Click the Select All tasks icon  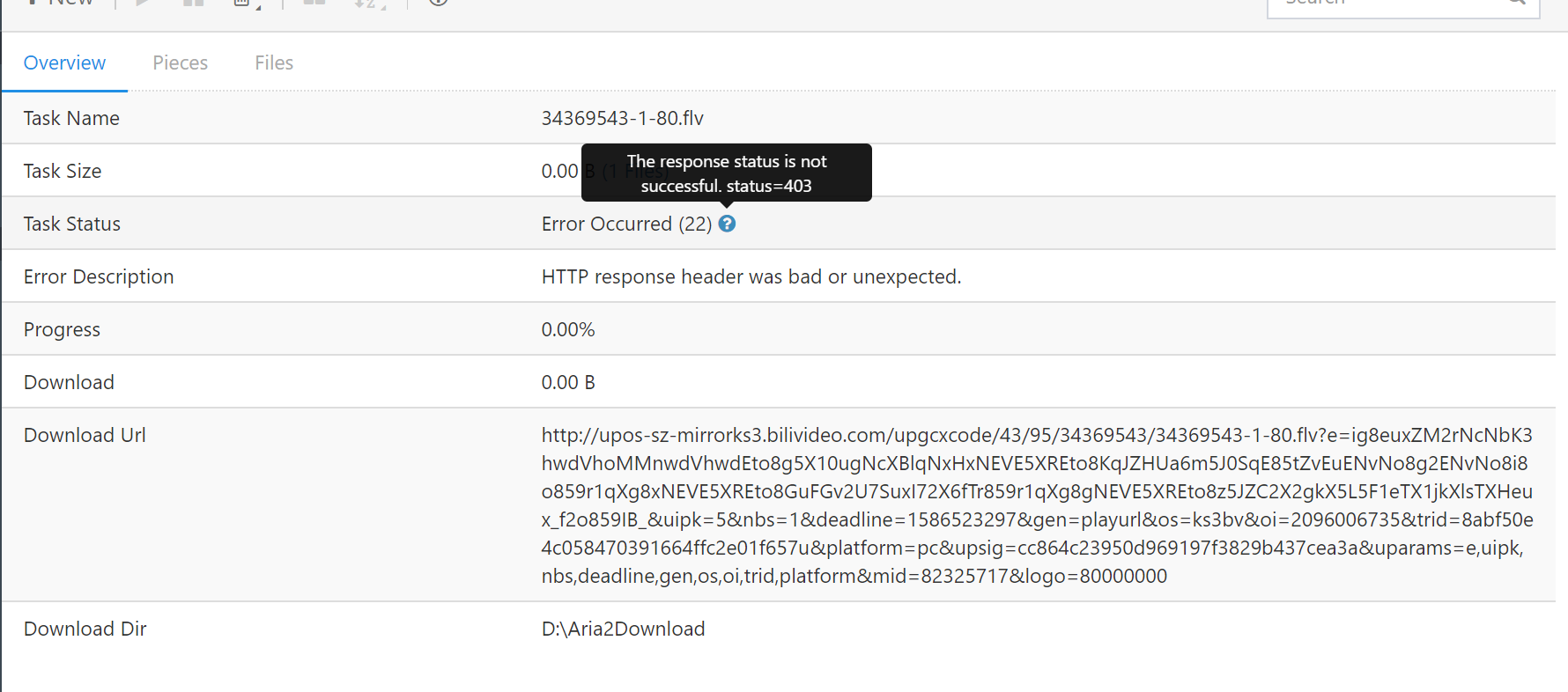[314, 4]
